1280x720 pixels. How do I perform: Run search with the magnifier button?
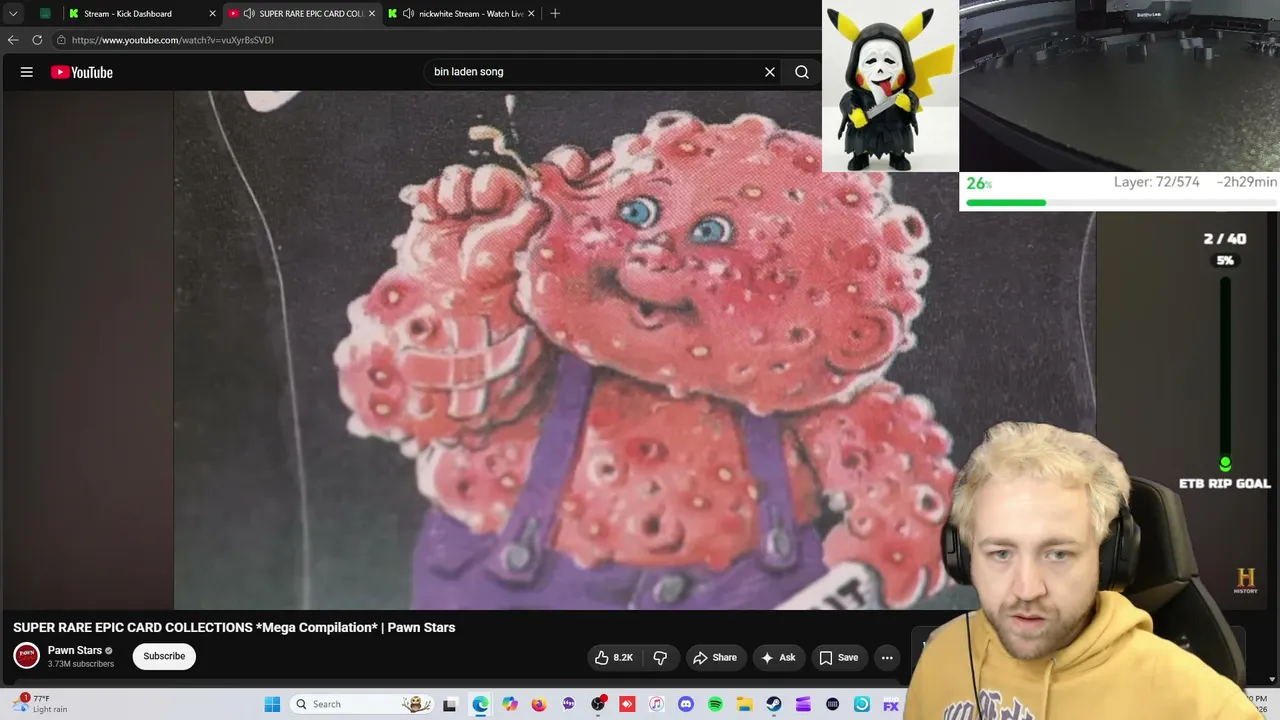point(802,72)
